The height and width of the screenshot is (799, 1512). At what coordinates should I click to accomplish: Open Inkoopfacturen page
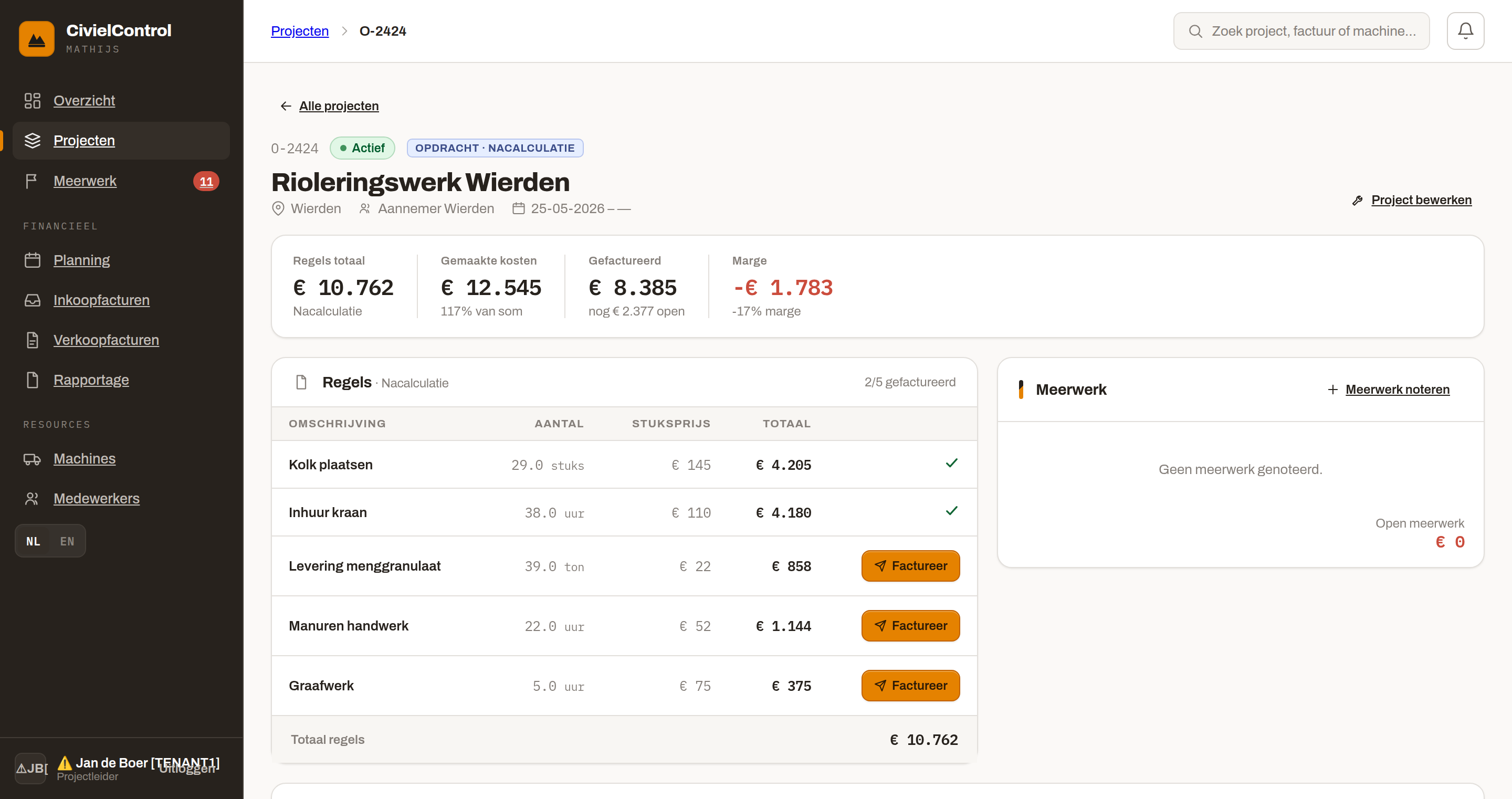(101, 300)
